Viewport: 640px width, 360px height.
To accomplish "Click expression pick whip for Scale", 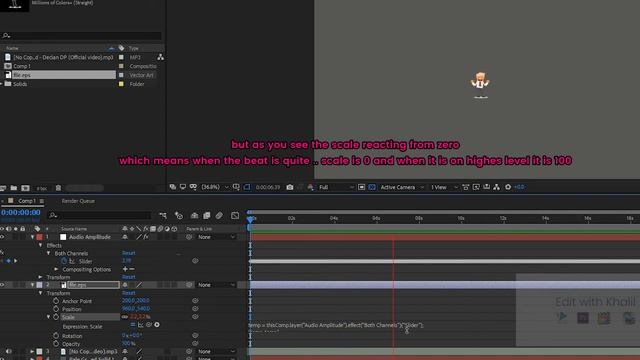I will click(x=149, y=325).
